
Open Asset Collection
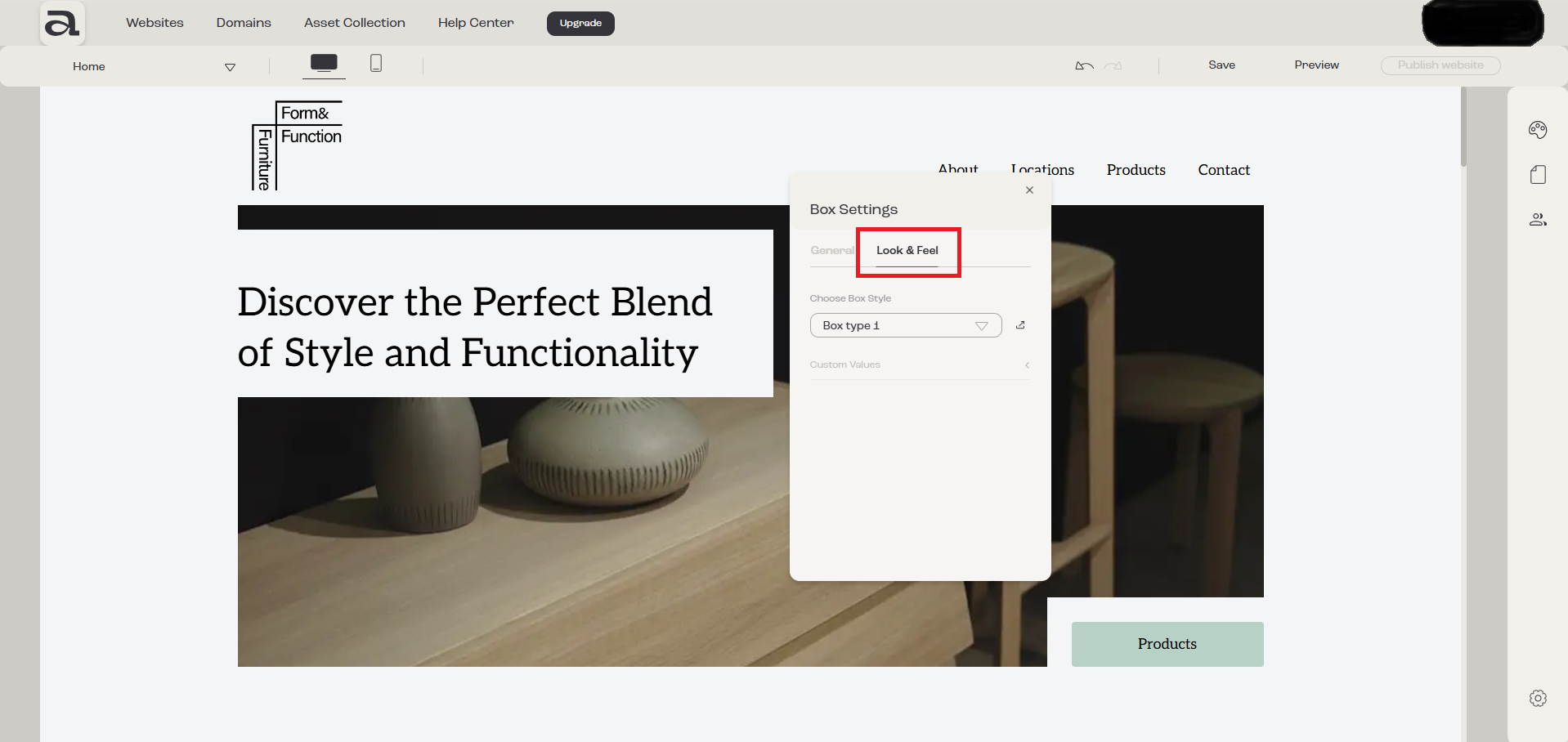tap(355, 23)
